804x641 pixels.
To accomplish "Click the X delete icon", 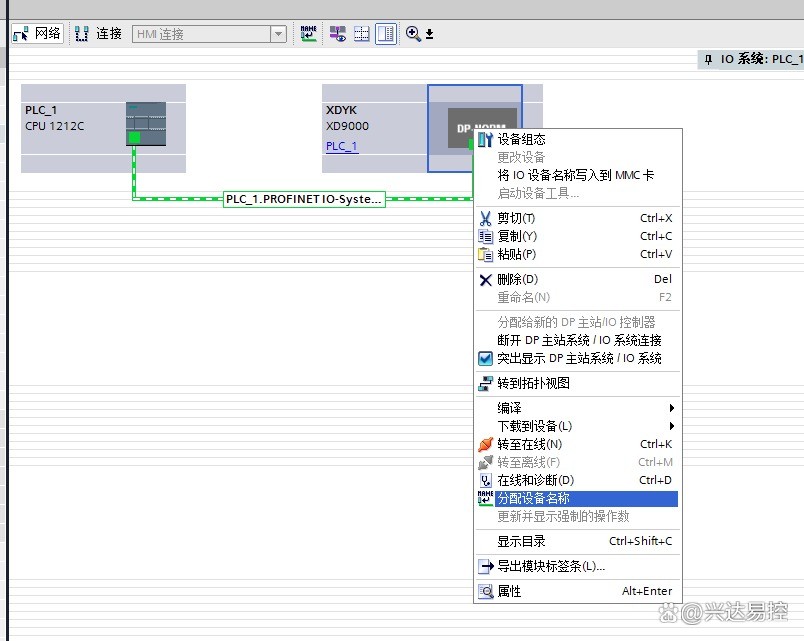I will 485,280.
